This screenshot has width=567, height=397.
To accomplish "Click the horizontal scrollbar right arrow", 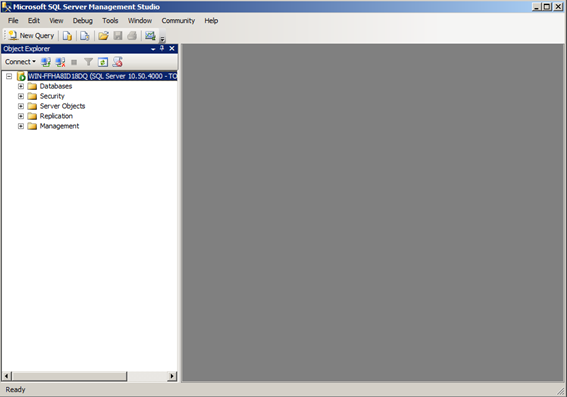I will pos(172,376).
